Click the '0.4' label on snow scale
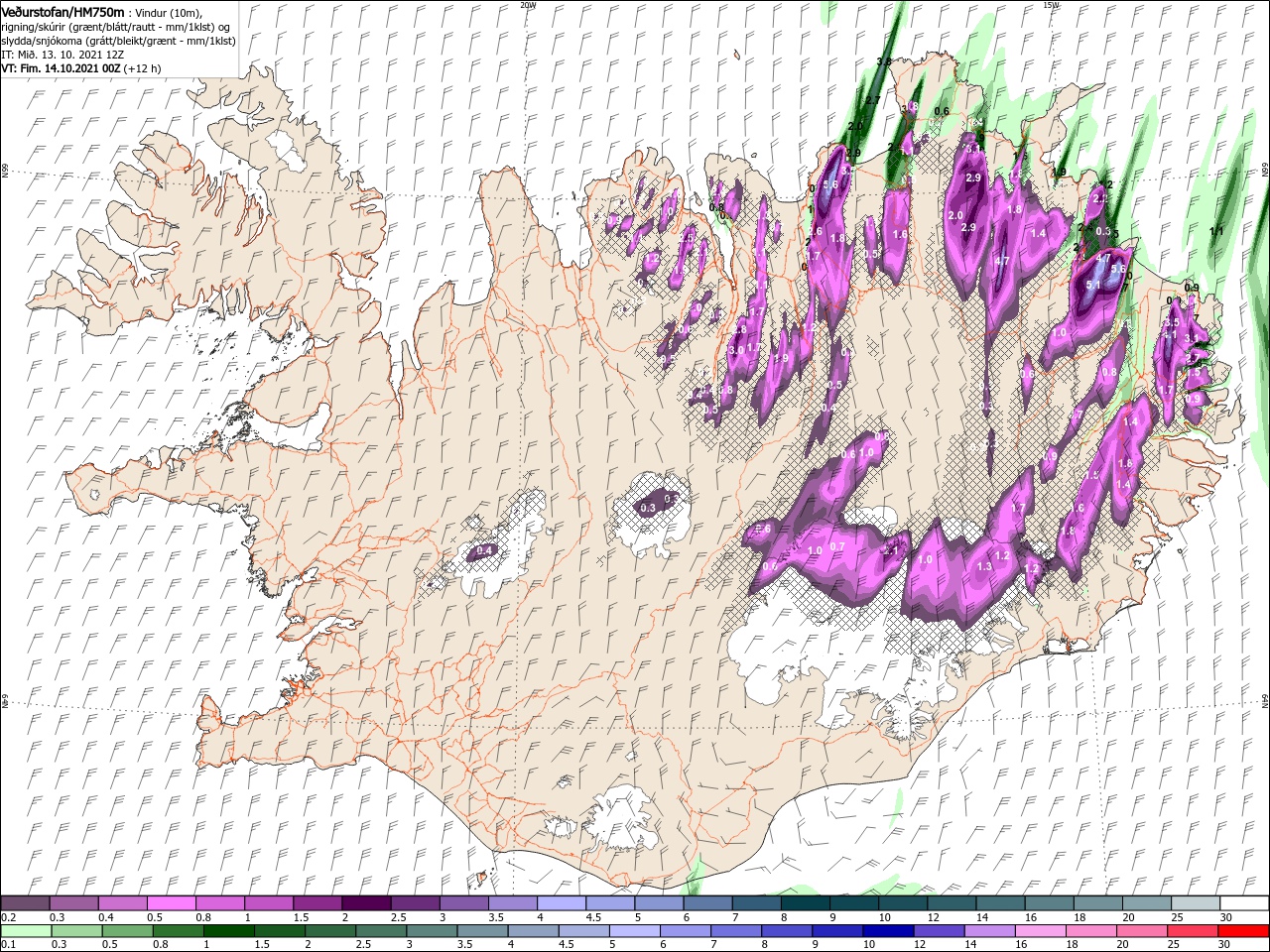1270x952 pixels. pos(106,917)
